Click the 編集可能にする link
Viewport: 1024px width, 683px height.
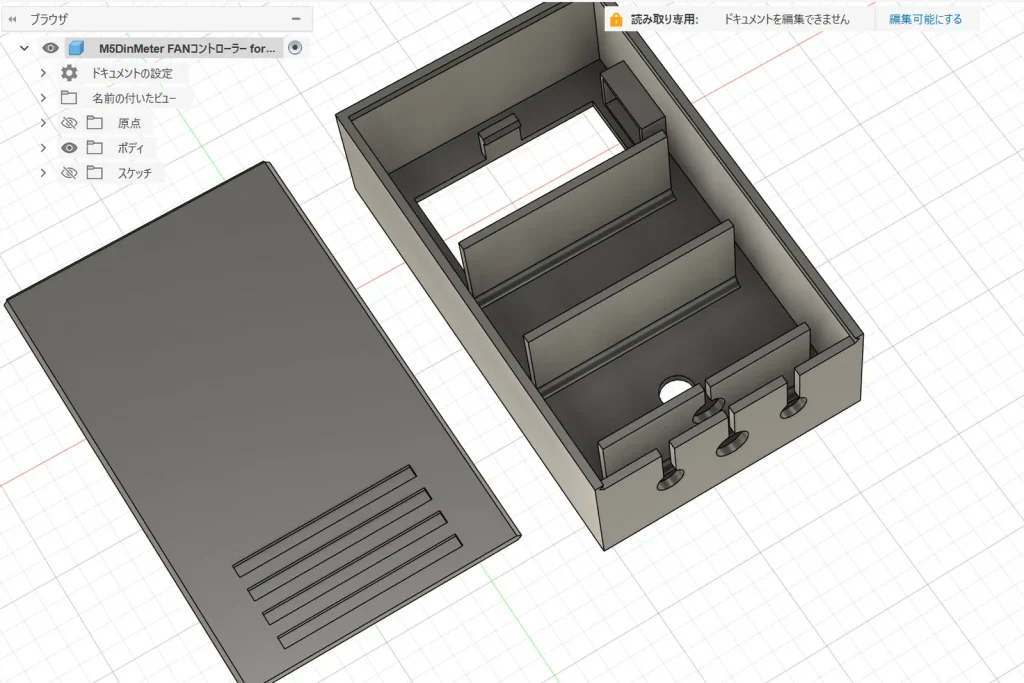tap(925, 19)
